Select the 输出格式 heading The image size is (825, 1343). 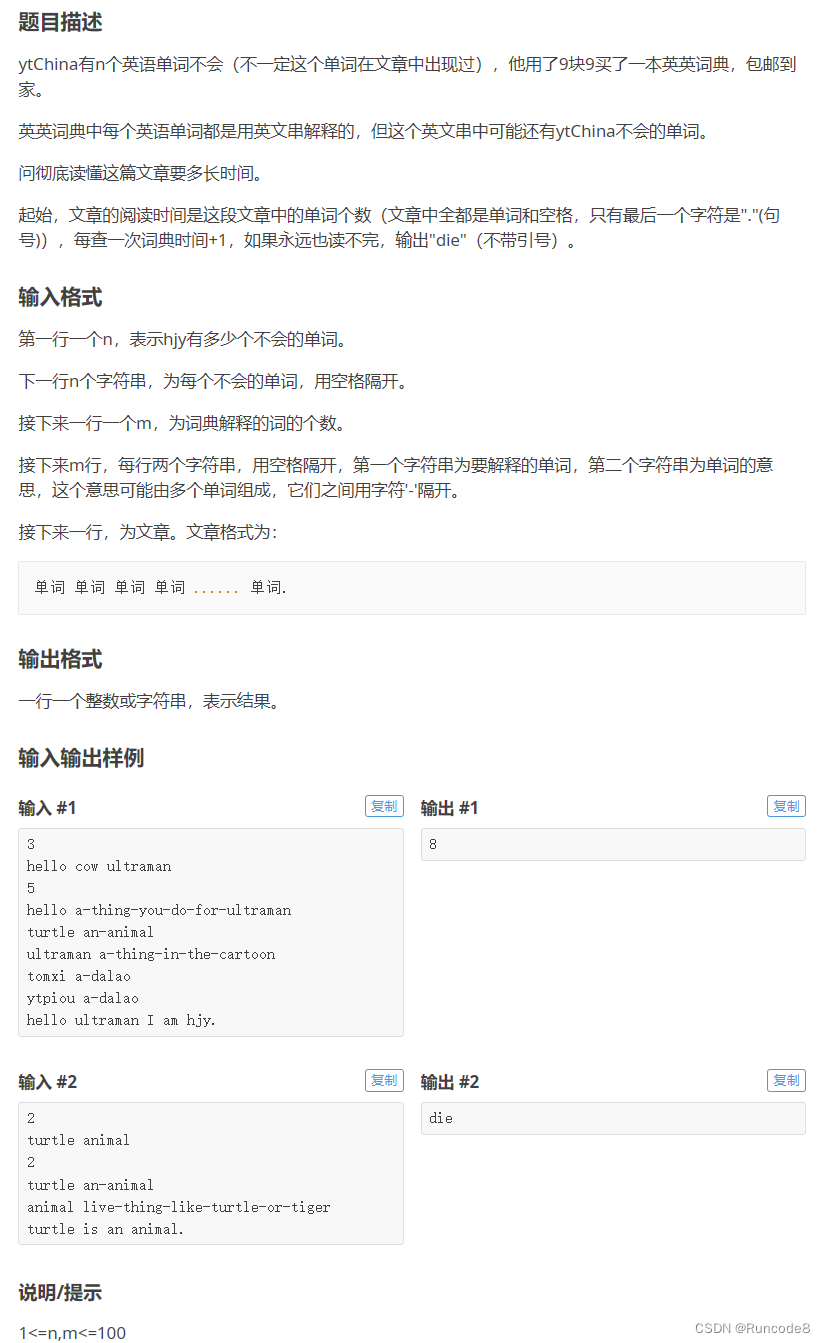point(60,659)
